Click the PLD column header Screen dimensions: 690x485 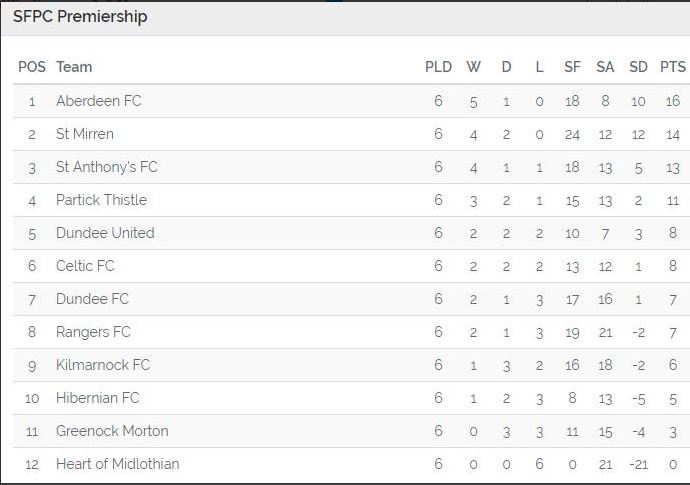[x=438, y=67]
